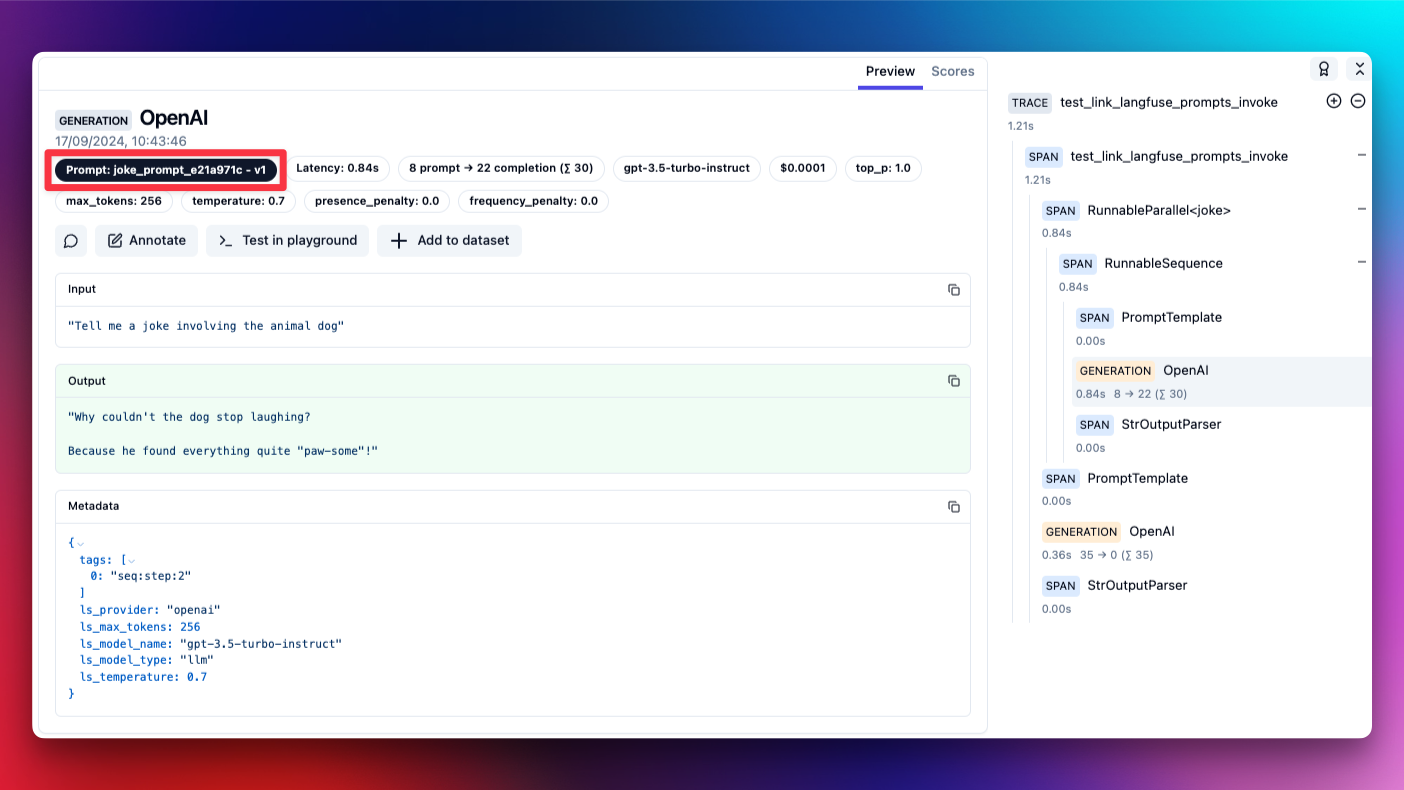This screenshot has height=790, width=1404.
Task: Select the Preview tab
Action: [x=890, y=71]
